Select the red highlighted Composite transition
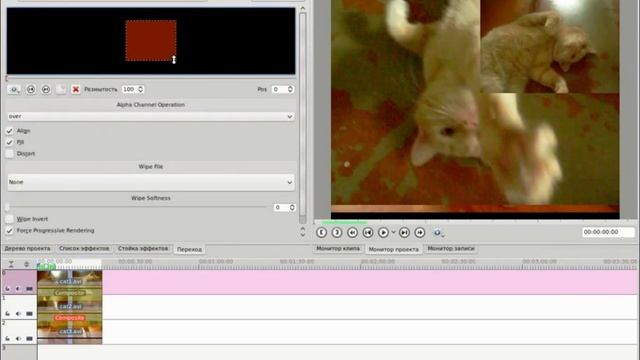The height and width of the screenshot is (360, 640). pos(69,318)
